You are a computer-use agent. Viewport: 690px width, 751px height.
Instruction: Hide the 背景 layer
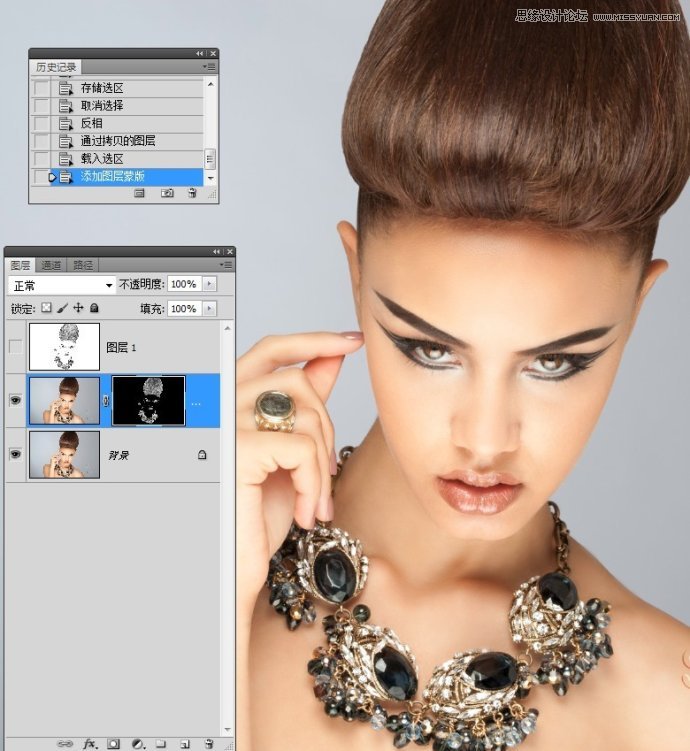pos(16,454)
